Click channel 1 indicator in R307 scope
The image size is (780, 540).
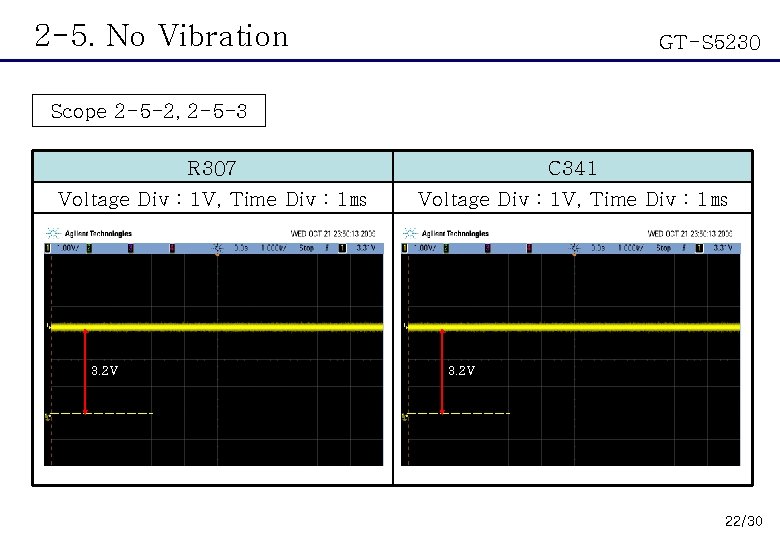(x=48, y=248)
